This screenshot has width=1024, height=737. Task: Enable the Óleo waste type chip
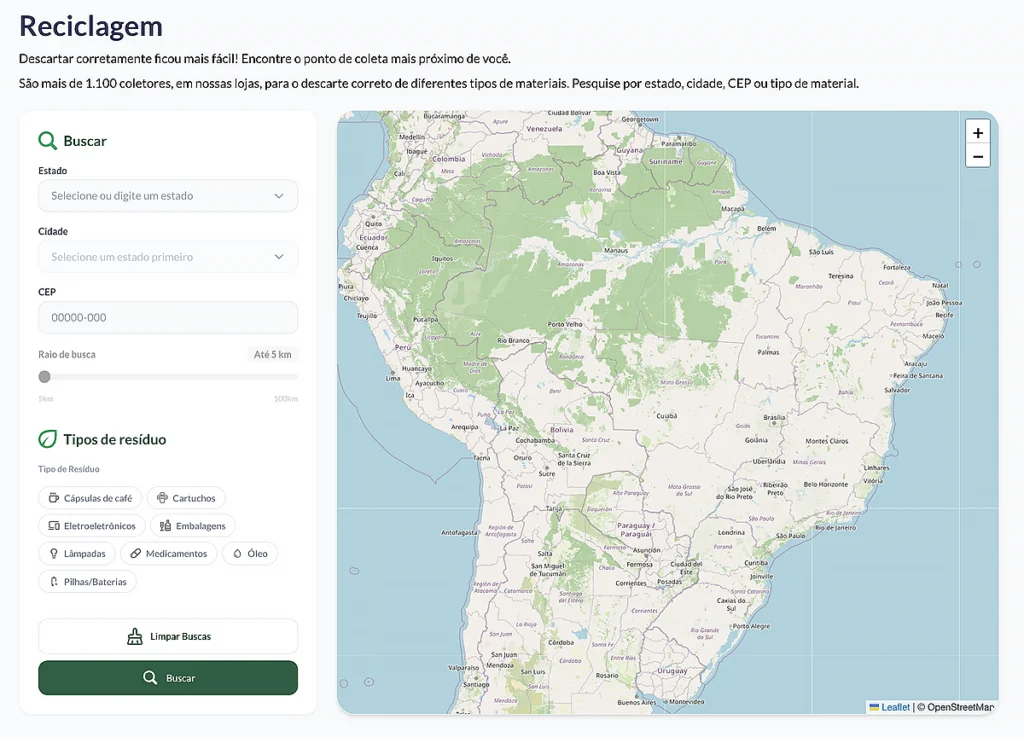click(250, 554)
